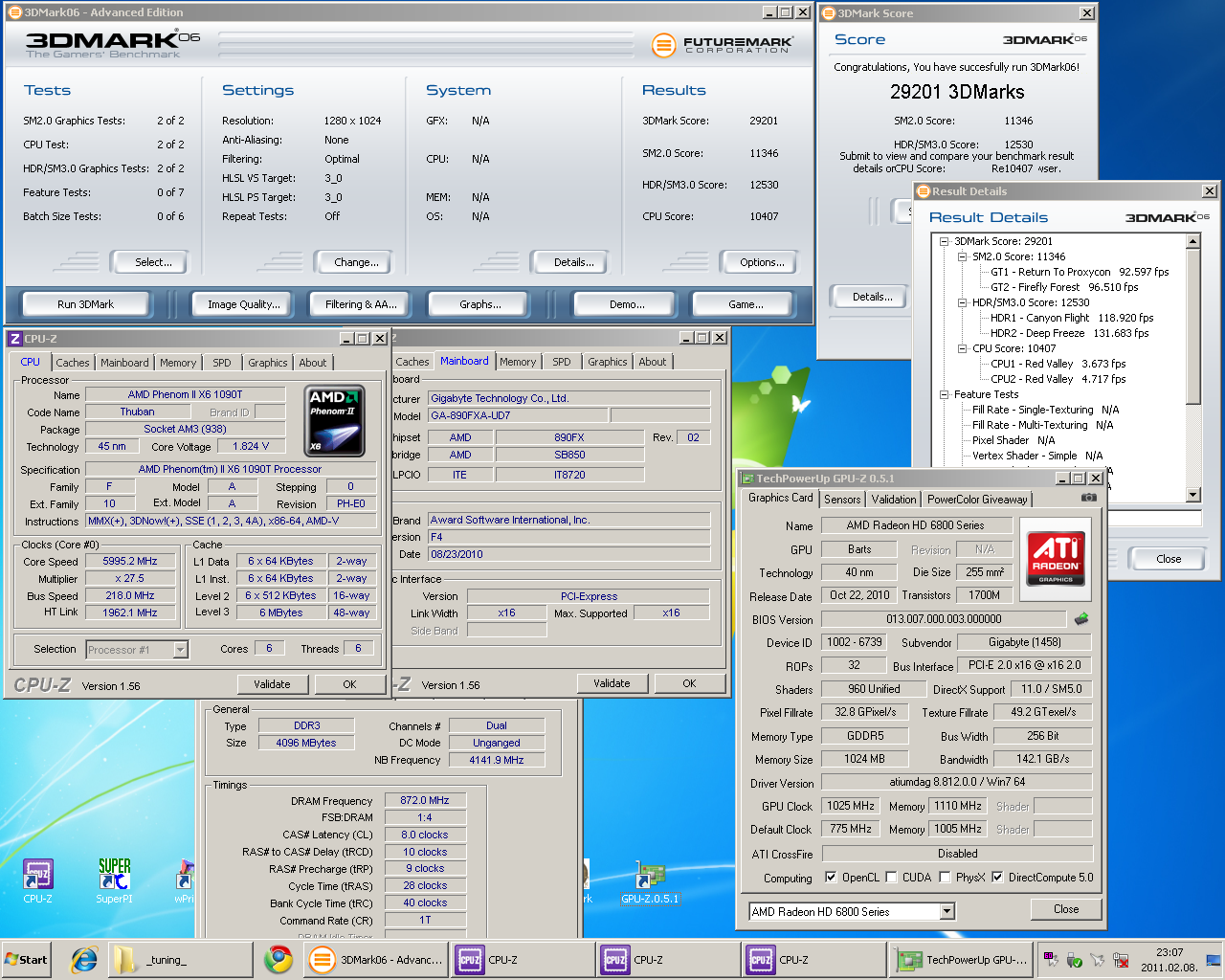Click the save BIOS chip icon in GPU-Z
The width and height of the screenshot is (1225, 980).
coord(1081,619)
